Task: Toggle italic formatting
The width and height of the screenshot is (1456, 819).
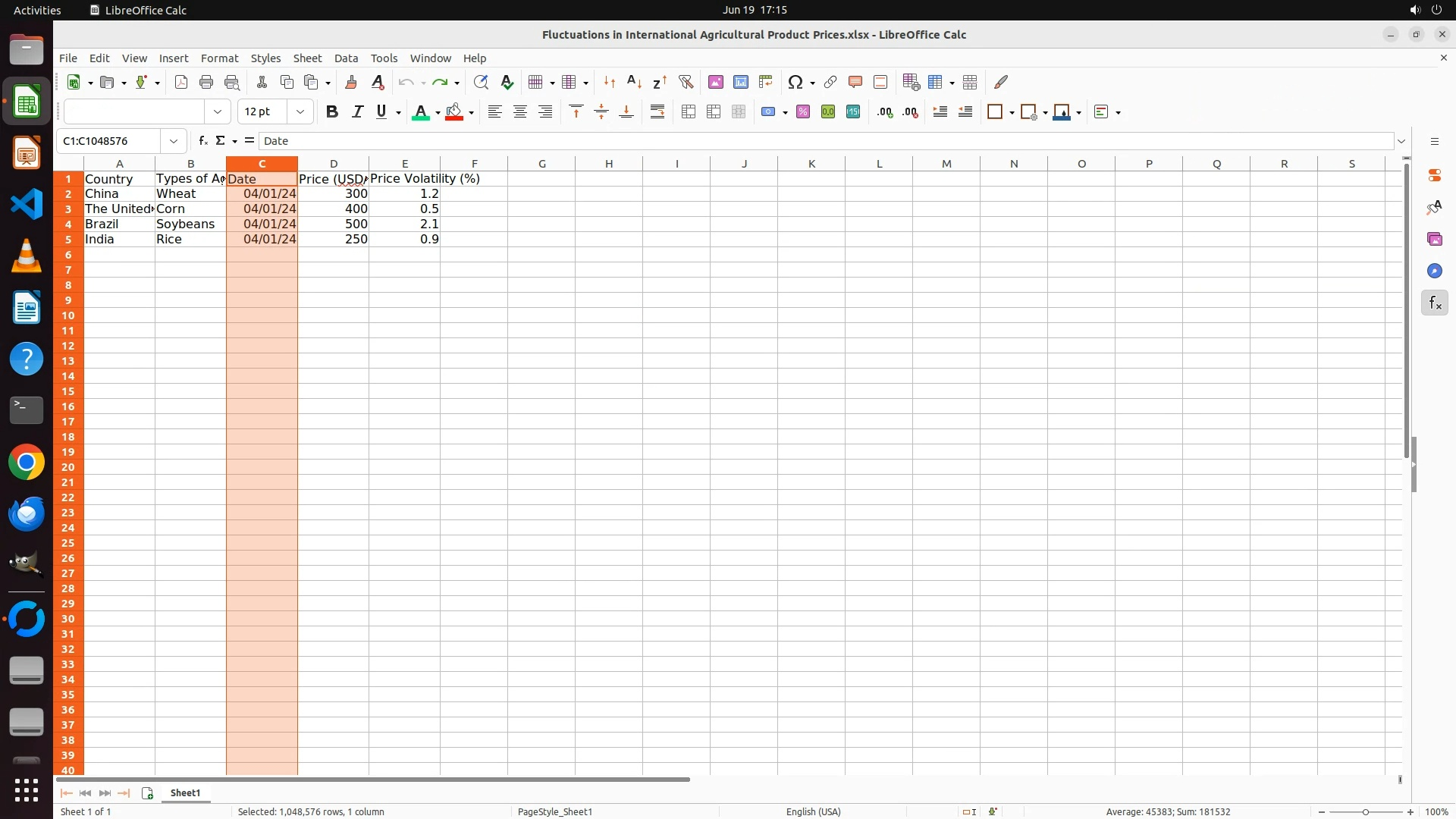Action: coord(357,111)
